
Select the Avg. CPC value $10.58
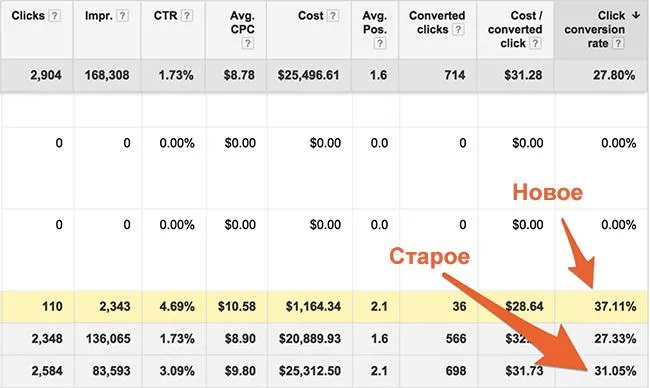pos(237,306)
